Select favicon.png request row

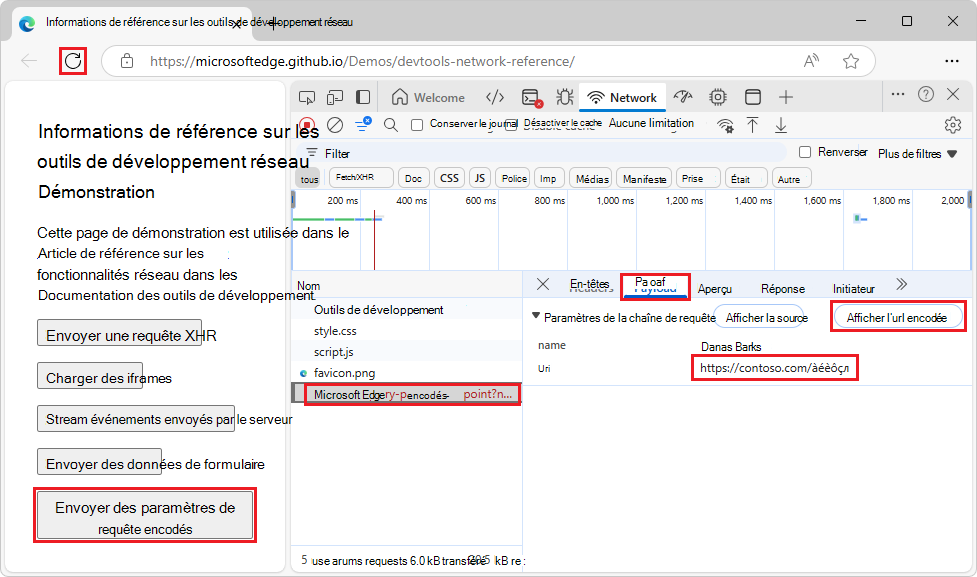click(406, 373)
